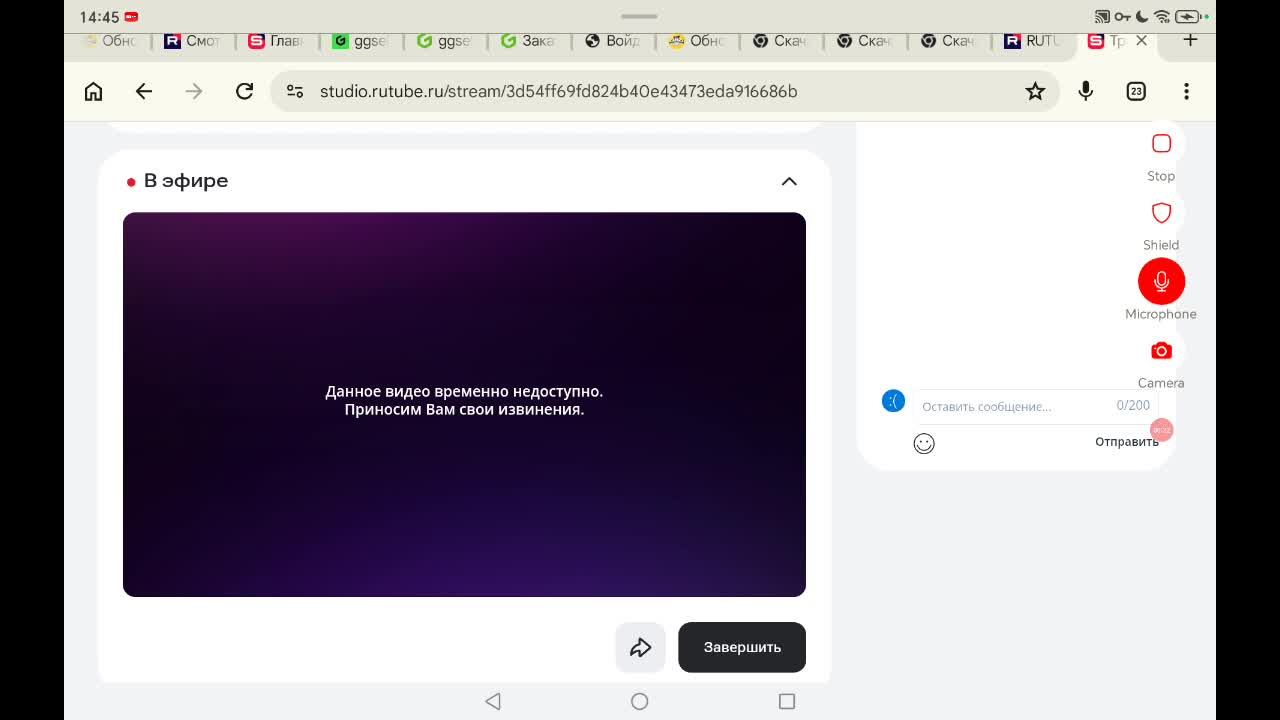The width and height of the screenshot is (1280, 720).
Task: Tap the Camera overlay icon
Action: click(1161, 351)
